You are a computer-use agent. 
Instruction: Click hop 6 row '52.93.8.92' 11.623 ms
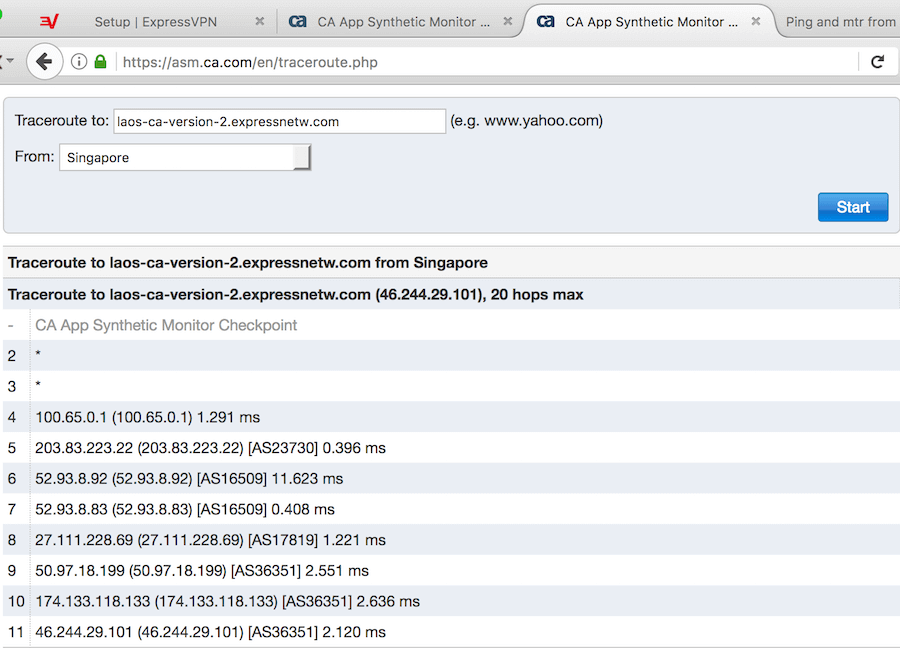coord(451,478)
